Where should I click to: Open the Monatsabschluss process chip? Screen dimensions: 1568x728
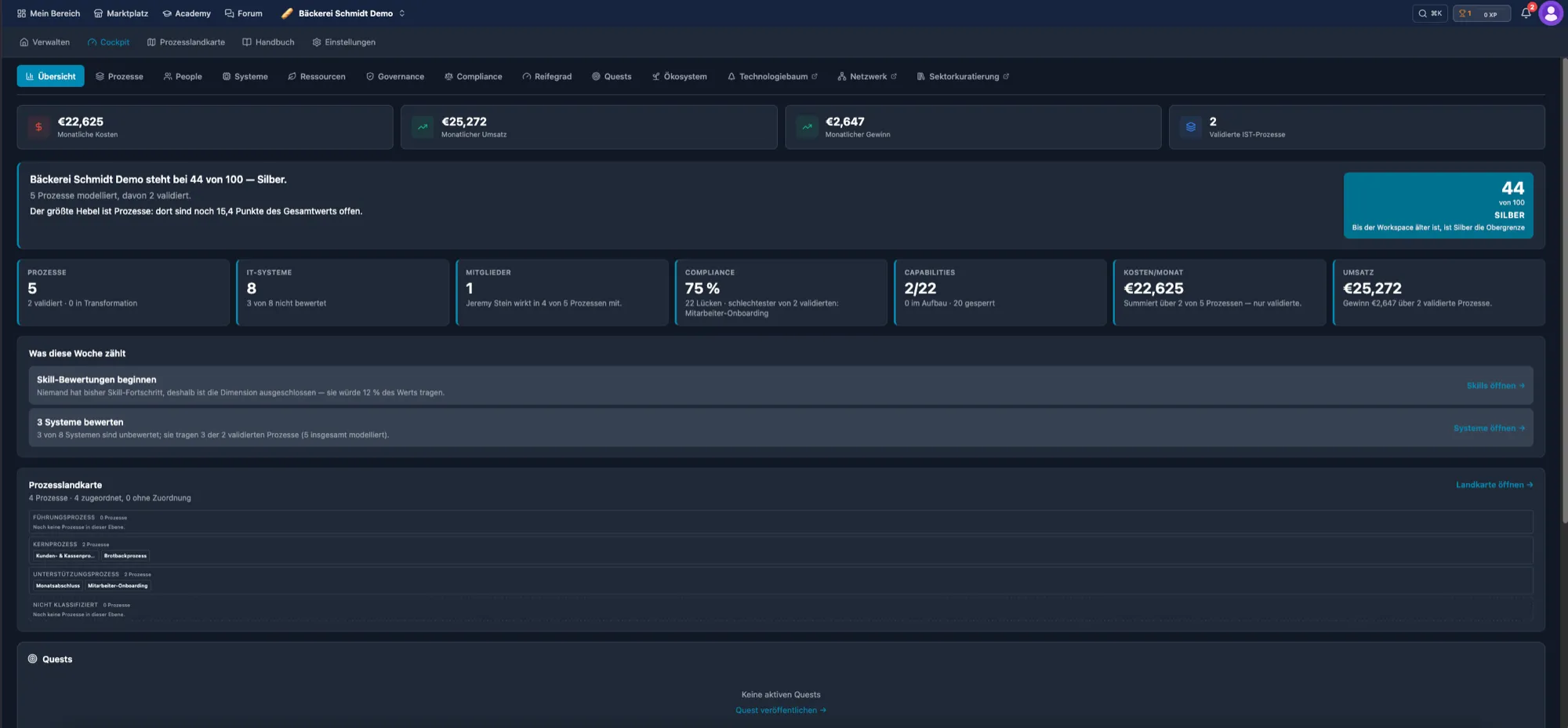[x=58, y=585]
